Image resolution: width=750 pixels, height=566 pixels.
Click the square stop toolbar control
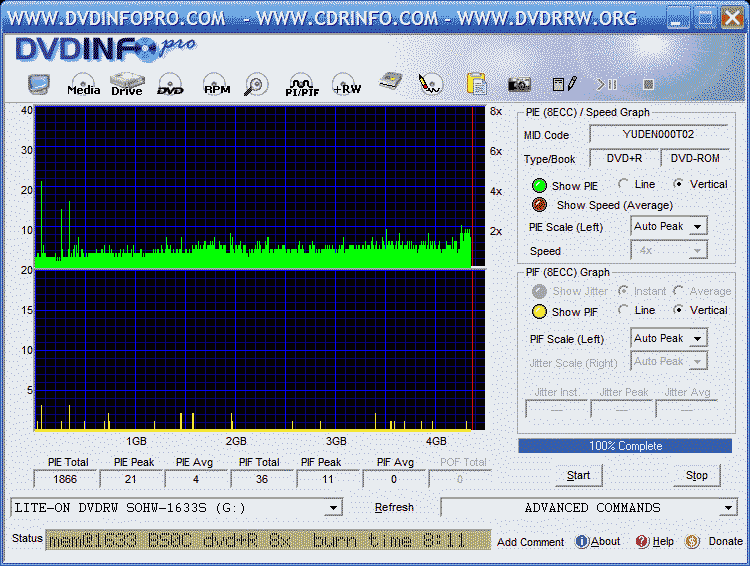(648, 85)
